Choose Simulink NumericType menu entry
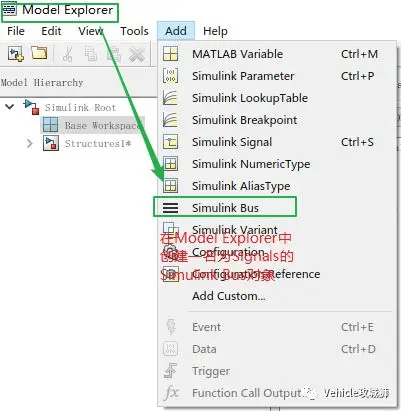Screen dimensions: 401x411 [x=277, y=164]
